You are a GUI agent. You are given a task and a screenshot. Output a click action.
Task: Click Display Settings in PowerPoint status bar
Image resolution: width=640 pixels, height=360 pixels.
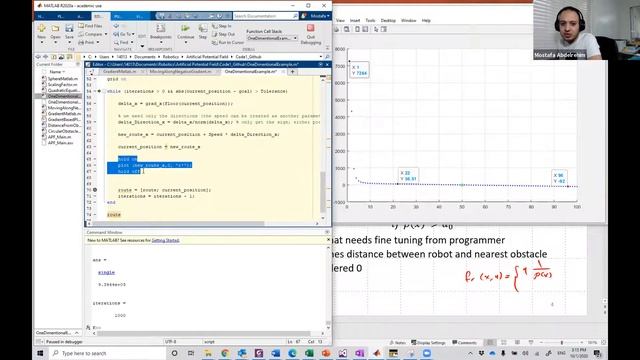point(428,342)
